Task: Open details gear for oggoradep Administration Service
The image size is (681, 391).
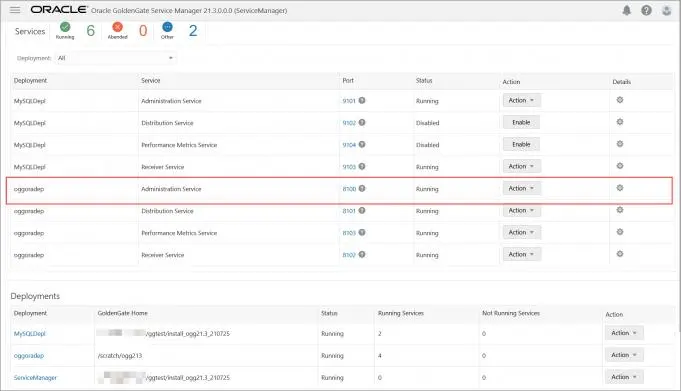Action: [620, 188]
